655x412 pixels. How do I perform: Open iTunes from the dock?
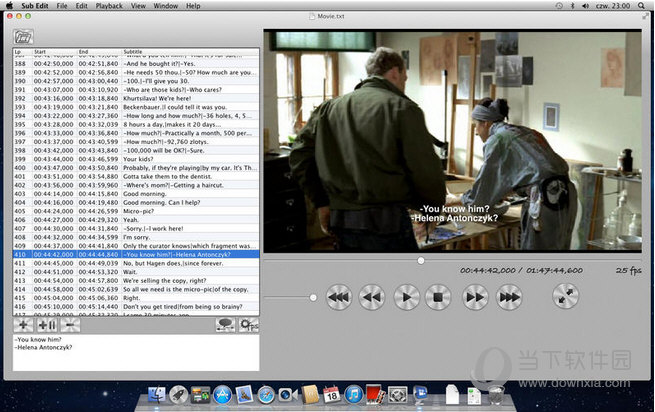pyautogui.click(x=353, y=395)
